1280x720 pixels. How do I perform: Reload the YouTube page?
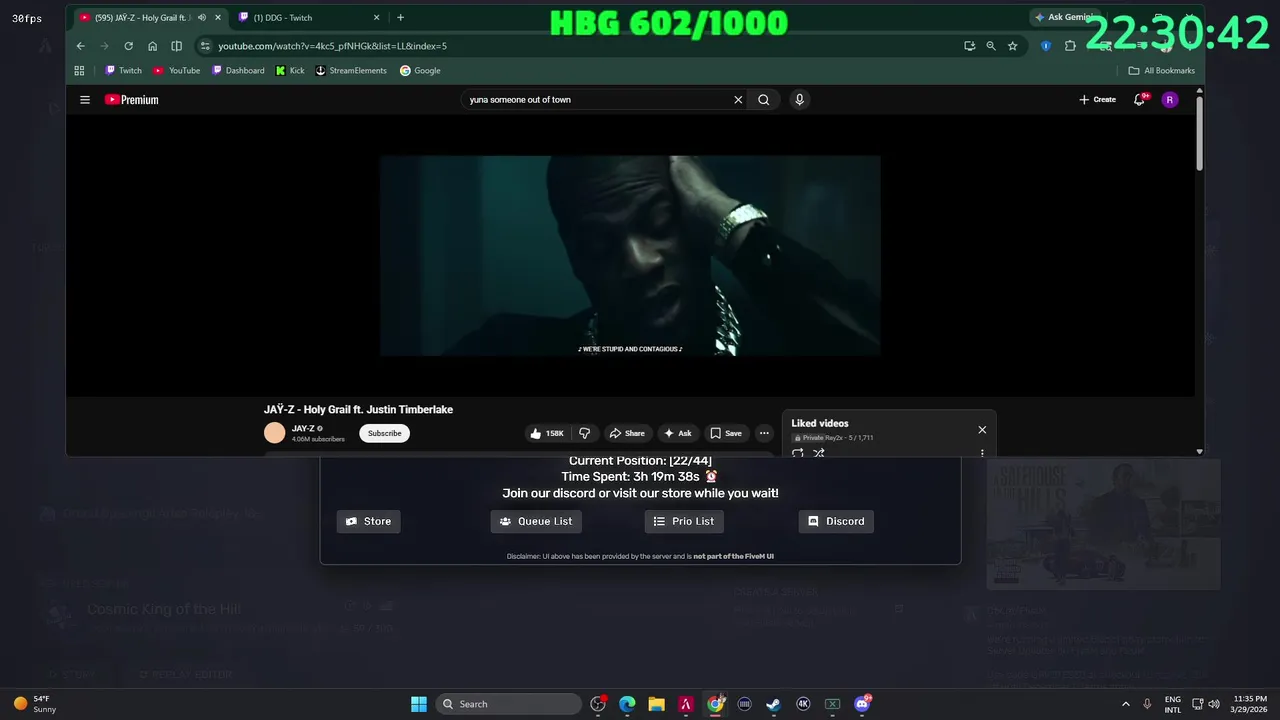[x=128, y=46]
